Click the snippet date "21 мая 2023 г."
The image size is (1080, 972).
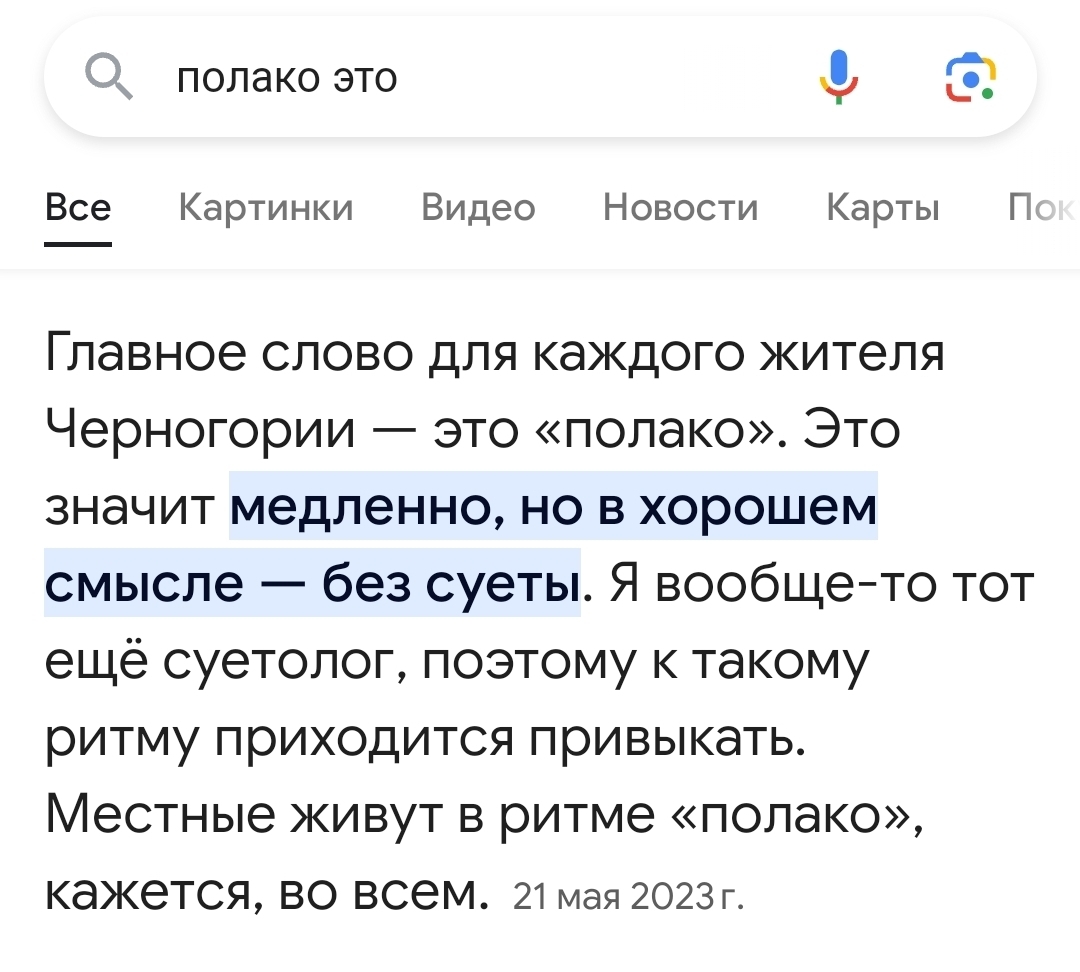pyautogui.click(x=628, y=893)
